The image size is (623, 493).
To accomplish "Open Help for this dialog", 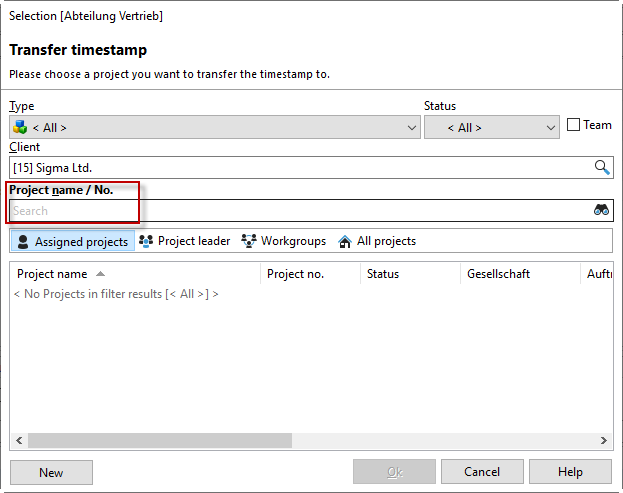I will pos(570,472).
